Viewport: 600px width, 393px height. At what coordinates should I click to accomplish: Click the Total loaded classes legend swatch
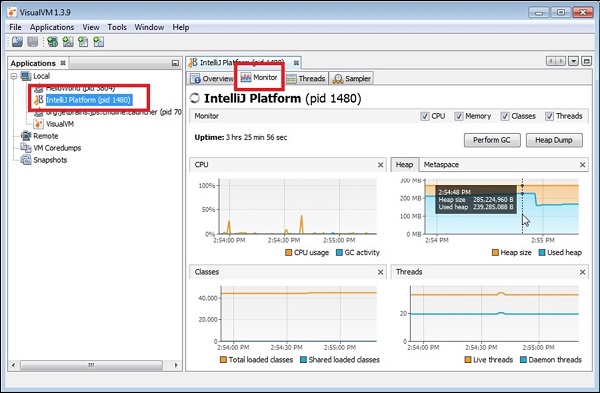(x=223, y=360)
